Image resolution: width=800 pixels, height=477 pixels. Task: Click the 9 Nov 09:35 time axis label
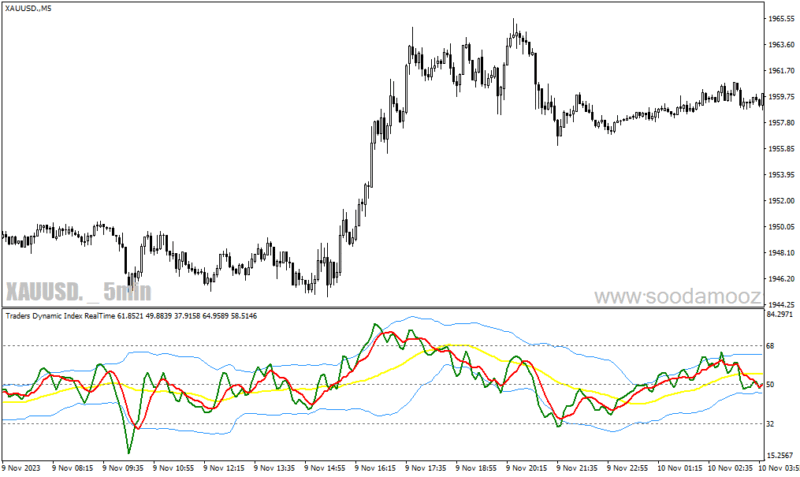point(123,467)
